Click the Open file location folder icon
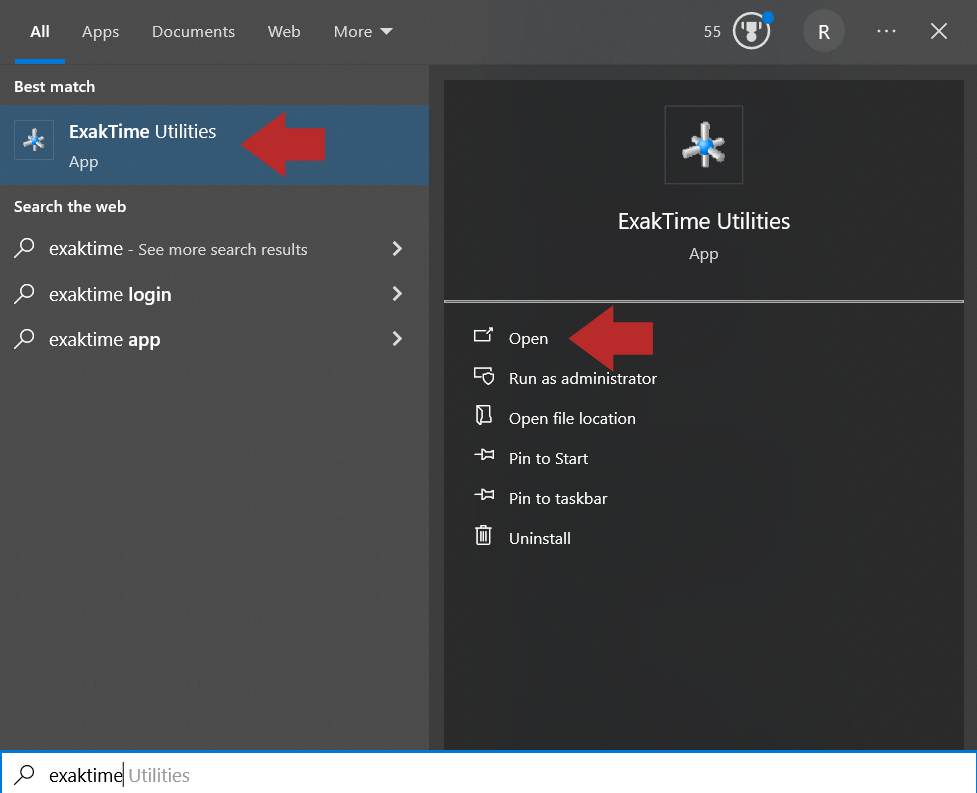The width and height of the screenshot is (977, 793). (484, 415)
